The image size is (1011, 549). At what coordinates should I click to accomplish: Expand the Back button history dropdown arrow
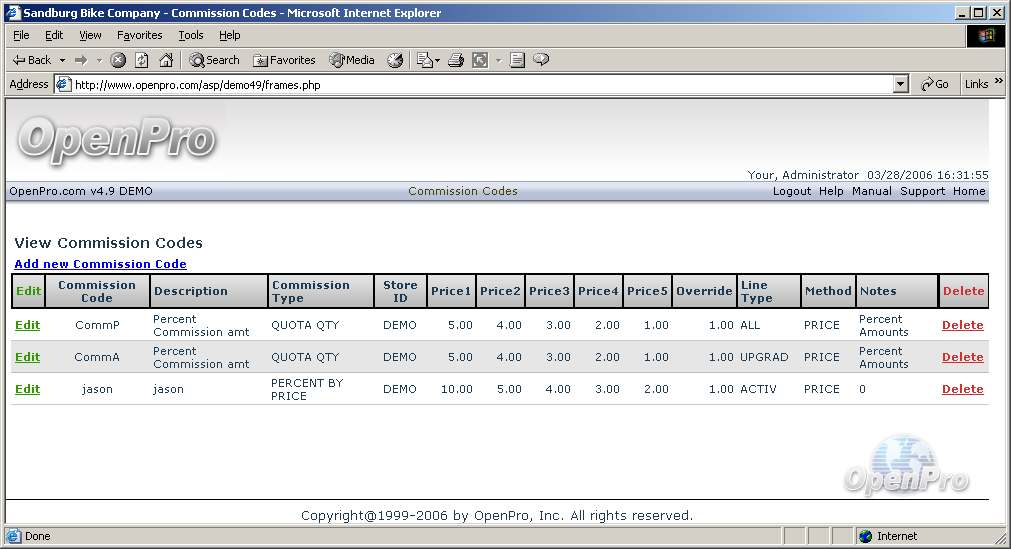(62, 60)
